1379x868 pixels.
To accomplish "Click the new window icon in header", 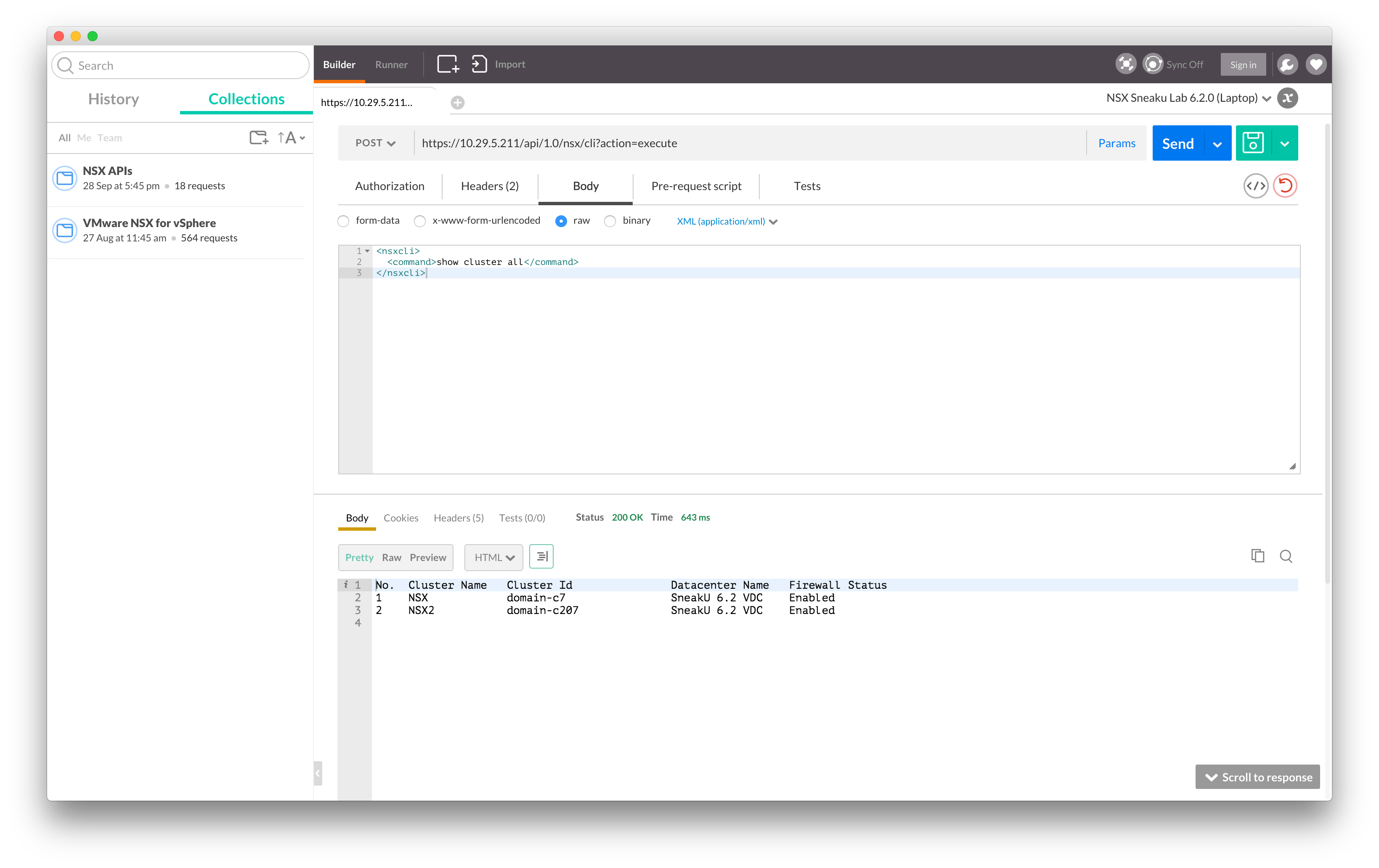I will (448, 64).
